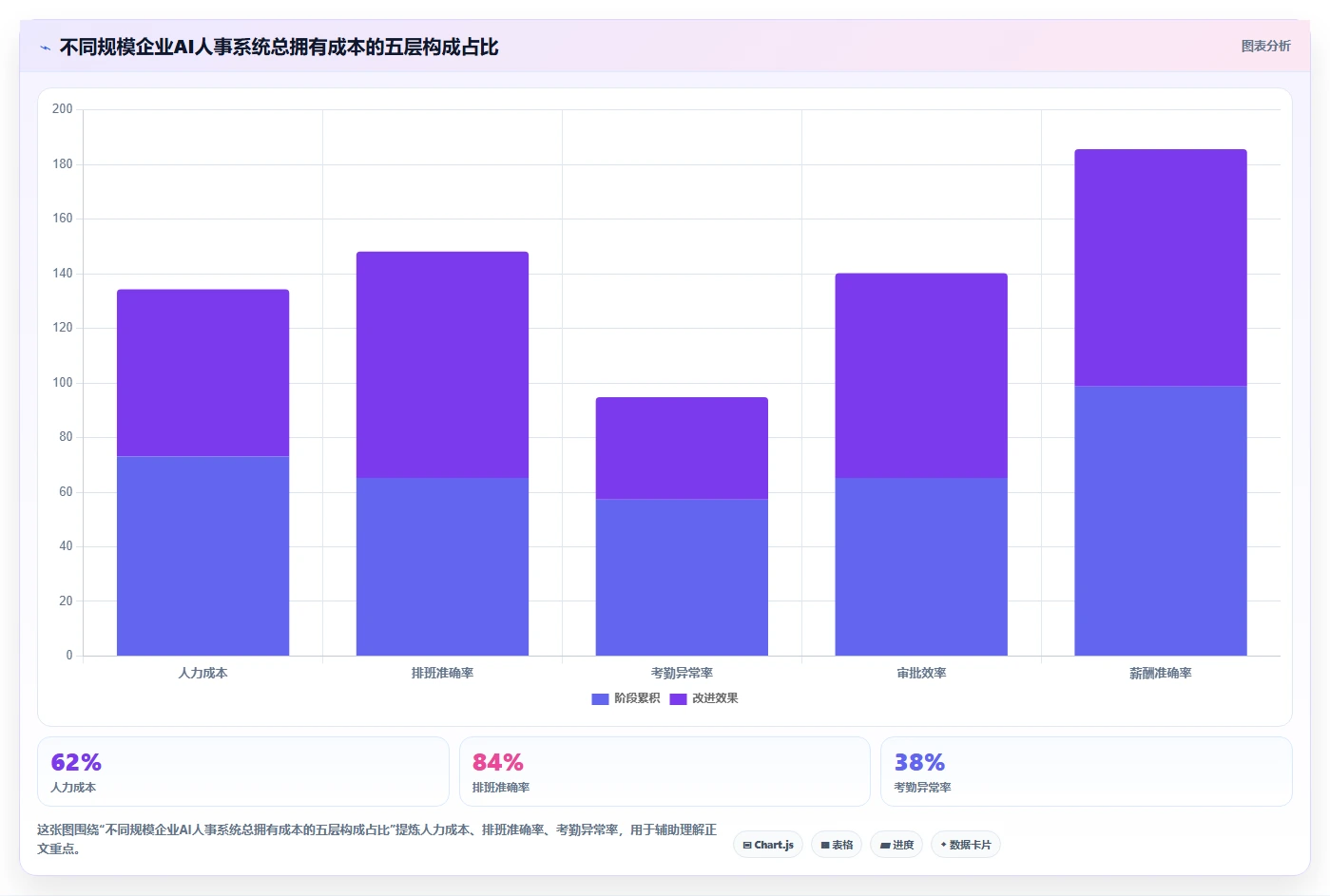
Task: Click the purple 改进效果 bar for 考勤异常率
Action: tap(682, 448)
